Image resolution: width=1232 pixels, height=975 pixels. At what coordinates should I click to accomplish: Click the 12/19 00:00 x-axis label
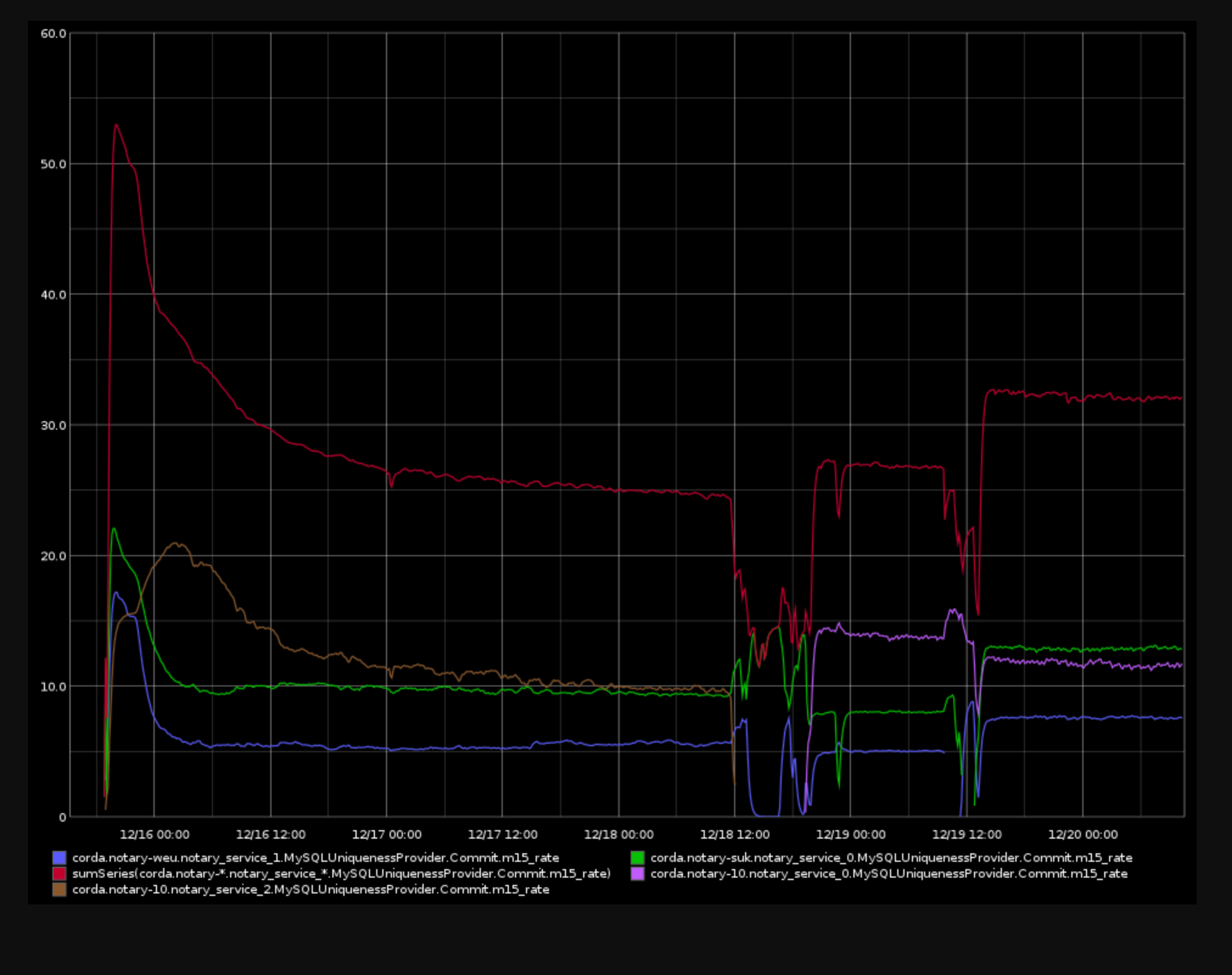tap(851, 834)
